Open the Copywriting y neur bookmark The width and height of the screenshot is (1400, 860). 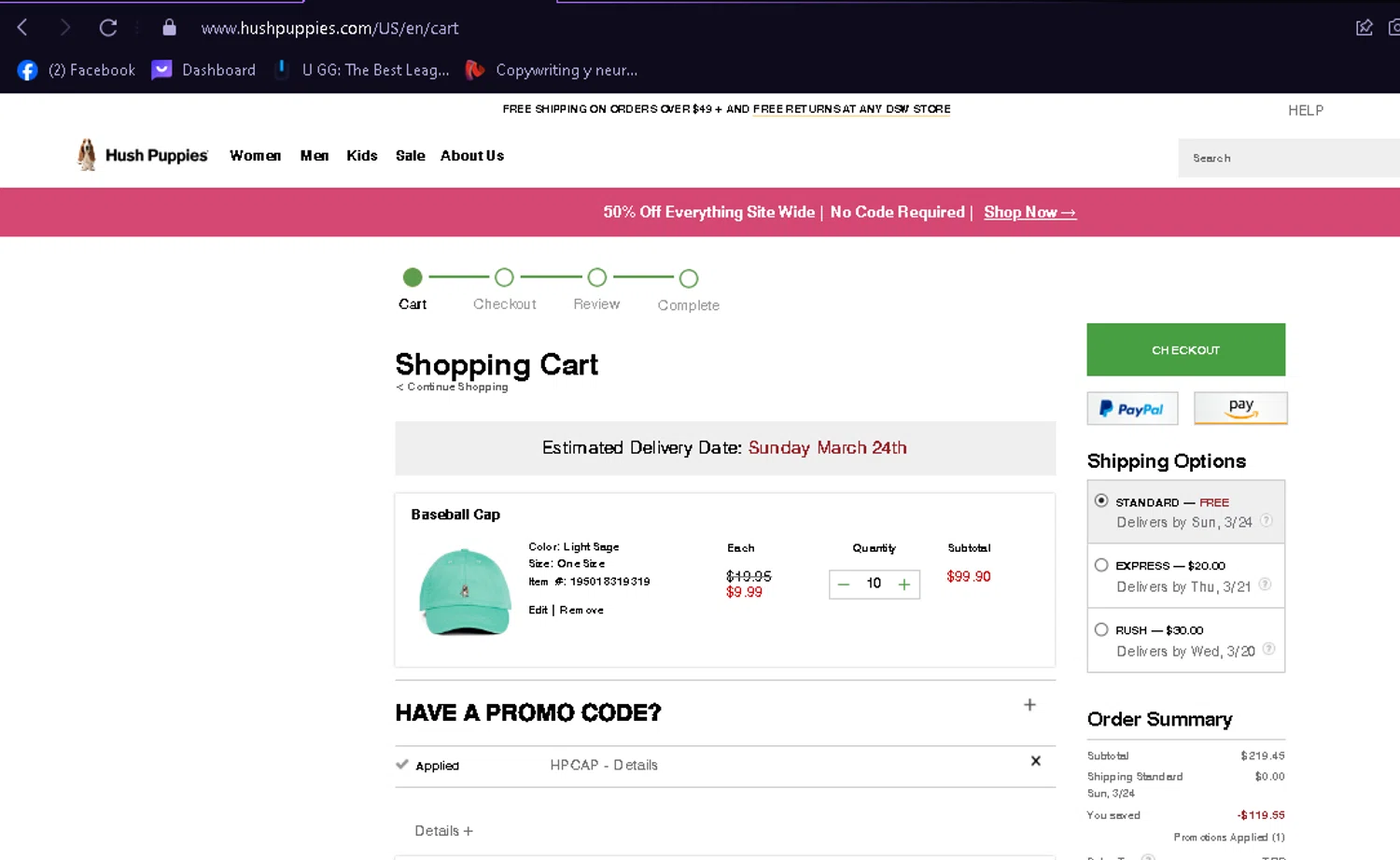coord(552,70)
